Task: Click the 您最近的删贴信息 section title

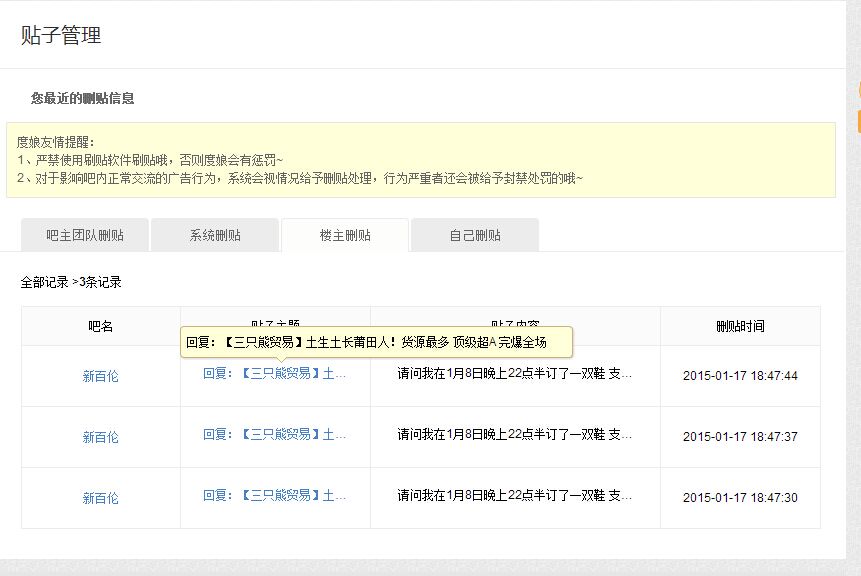Action: [82, 98]
